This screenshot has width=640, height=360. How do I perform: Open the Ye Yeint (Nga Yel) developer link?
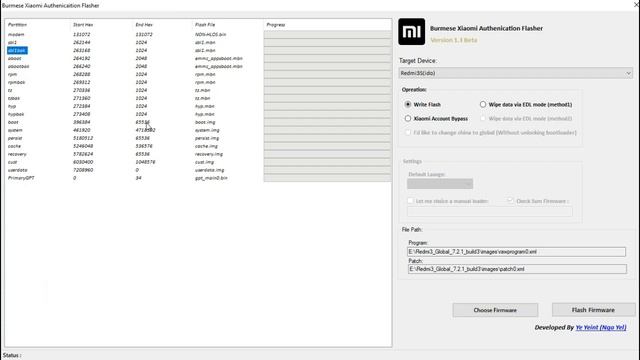(601, 327)
